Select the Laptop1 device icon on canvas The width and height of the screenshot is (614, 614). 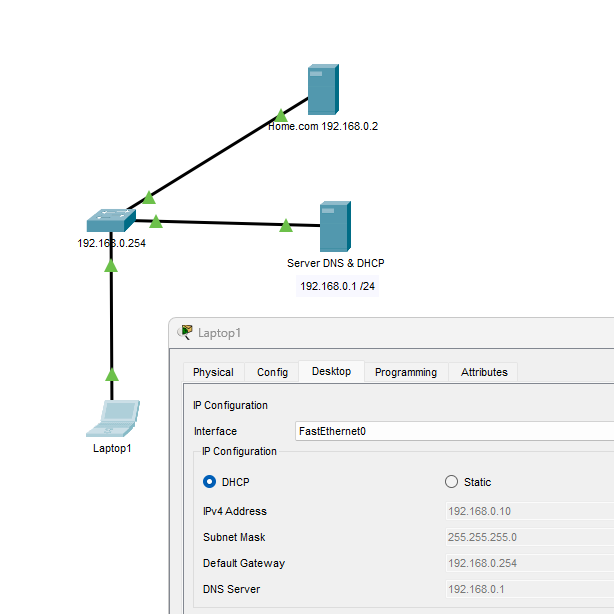113,419
